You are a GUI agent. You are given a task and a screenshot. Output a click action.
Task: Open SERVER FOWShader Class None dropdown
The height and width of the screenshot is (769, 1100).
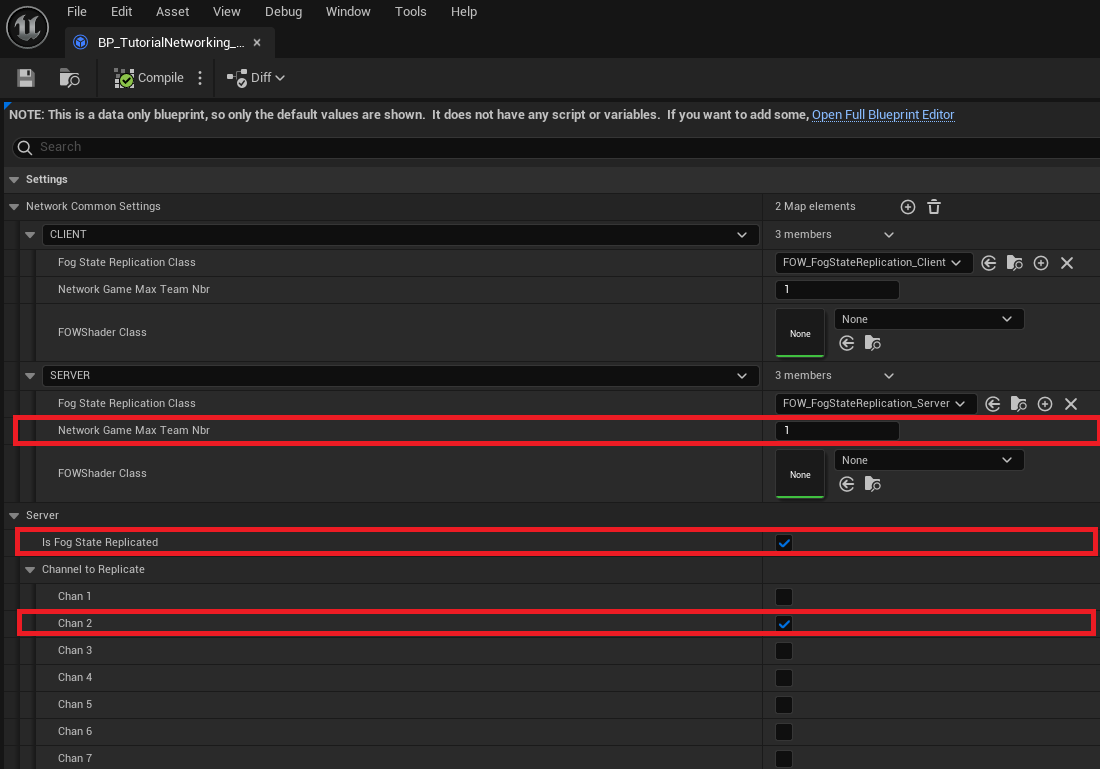[929, 460]
